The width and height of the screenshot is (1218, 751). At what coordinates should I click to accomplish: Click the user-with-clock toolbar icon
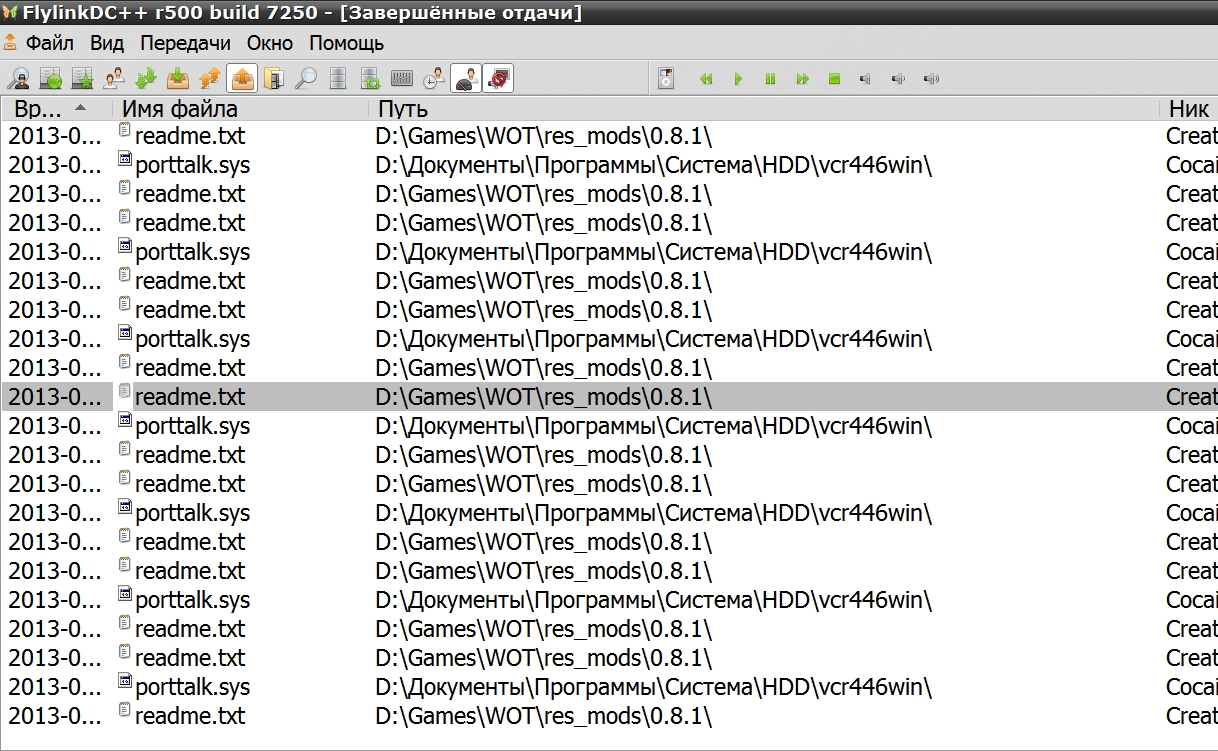coord(434,78)
